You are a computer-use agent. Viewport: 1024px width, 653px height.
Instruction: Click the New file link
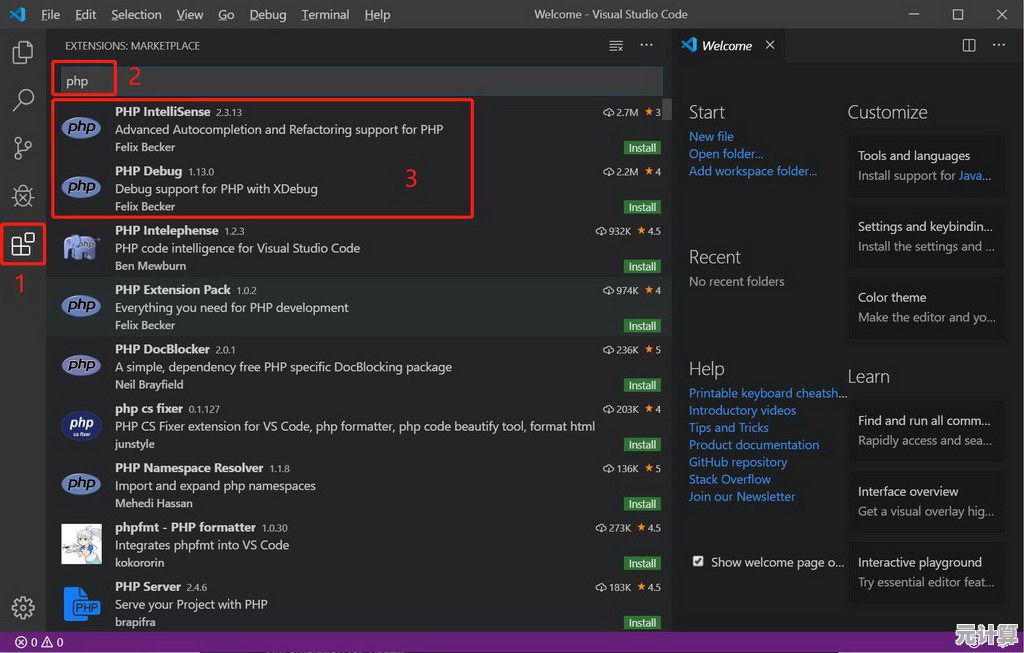[x=711, y=136]
